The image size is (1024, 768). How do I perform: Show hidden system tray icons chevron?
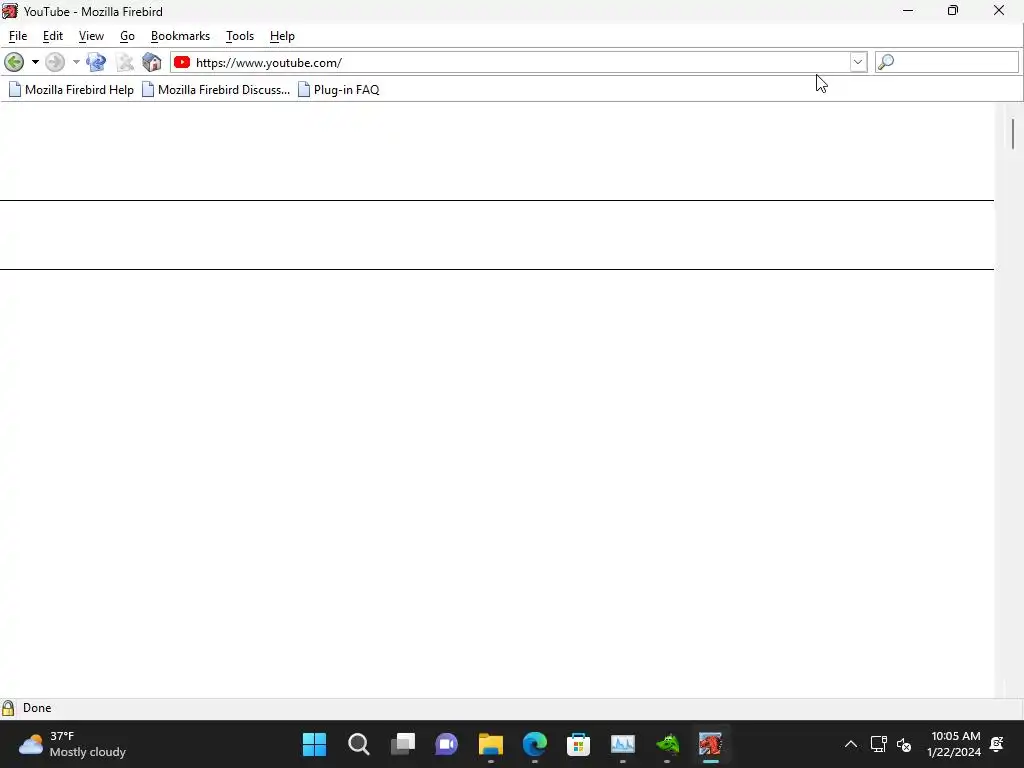tap(851, 744)
